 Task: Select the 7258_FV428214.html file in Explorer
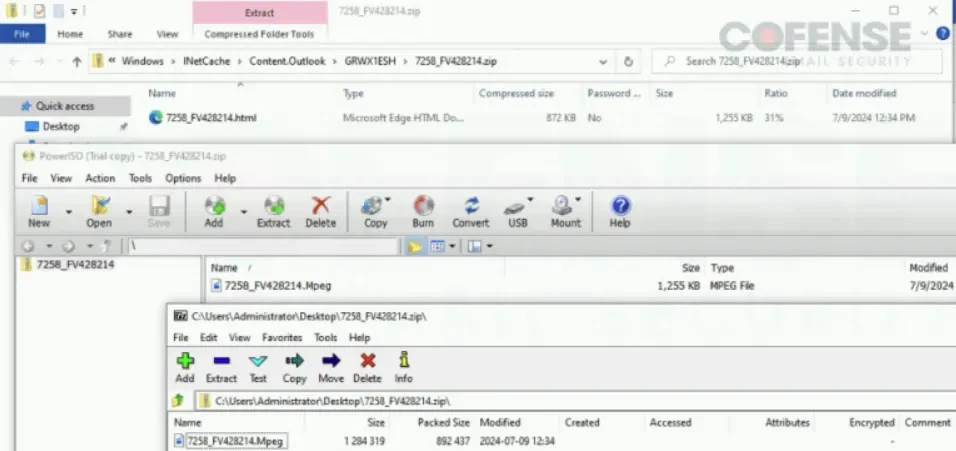[210, 118]
